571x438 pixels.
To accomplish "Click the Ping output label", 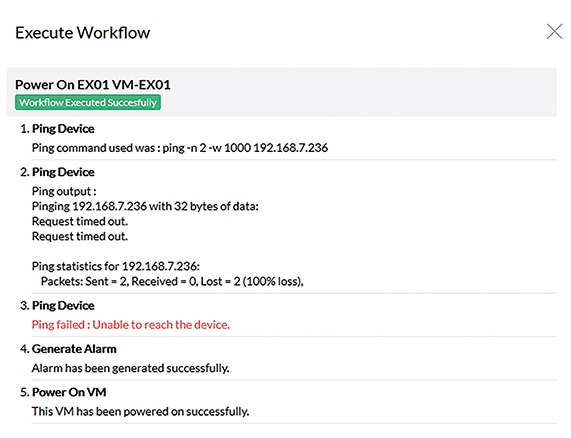I will [64, 191].
